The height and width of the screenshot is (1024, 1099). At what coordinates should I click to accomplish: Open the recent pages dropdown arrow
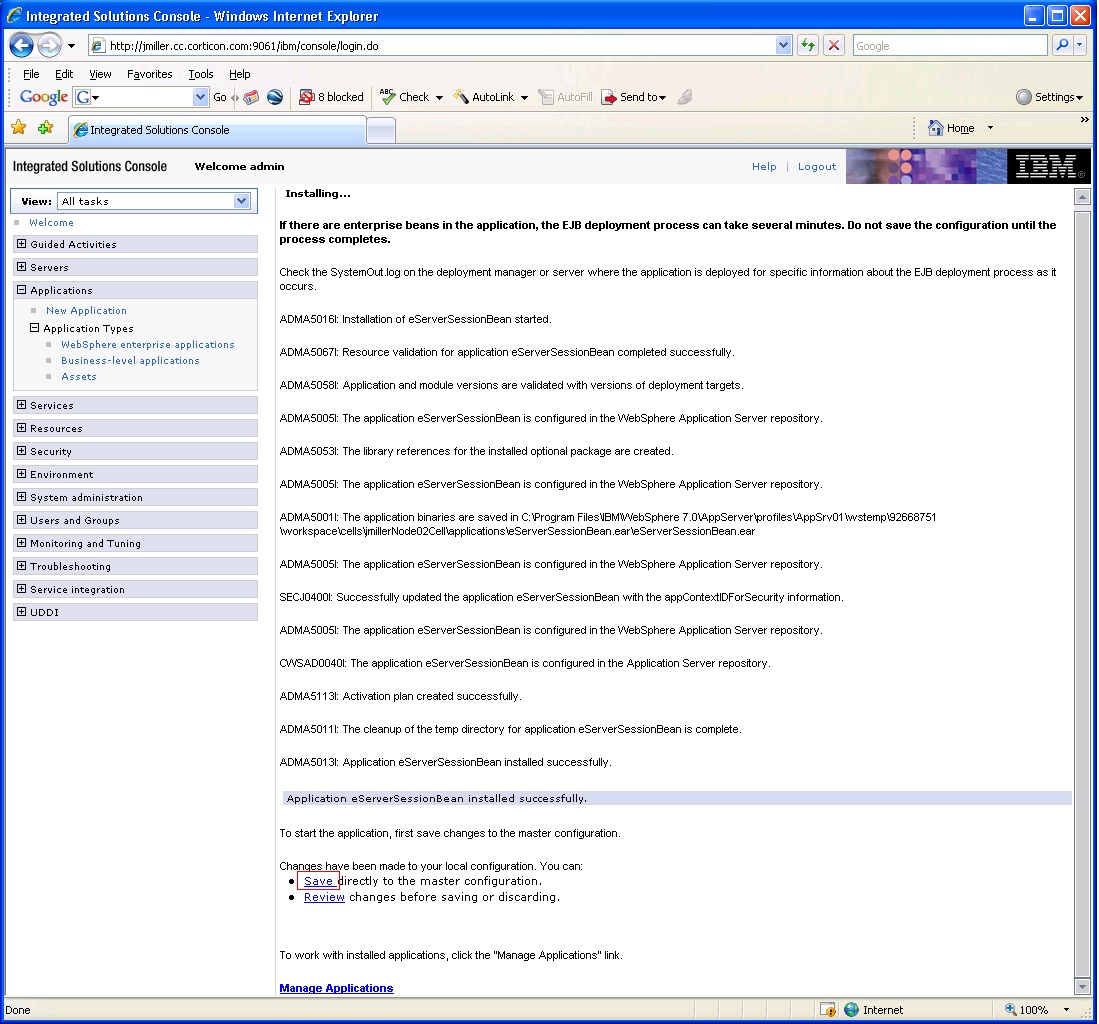coord(71,46)
